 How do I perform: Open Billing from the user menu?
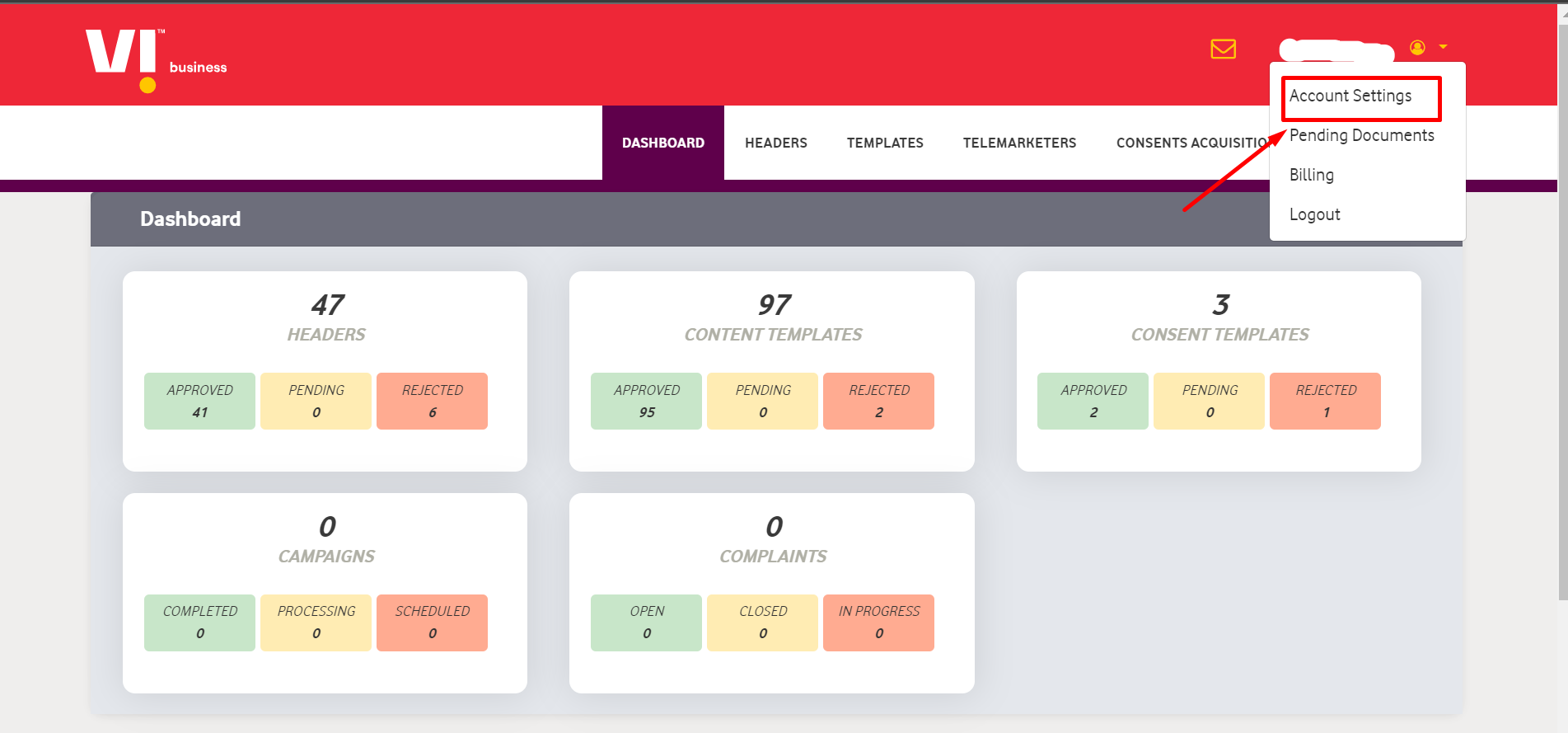point(1311,175)
